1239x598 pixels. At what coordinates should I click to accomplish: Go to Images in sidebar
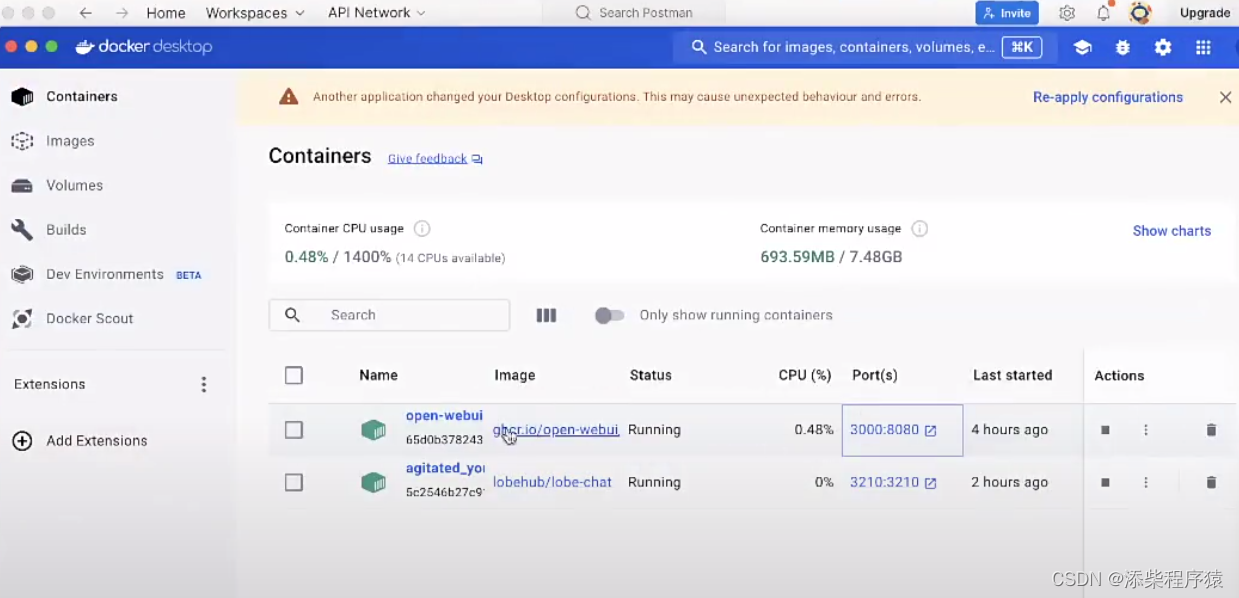click(x=70, y=141)
